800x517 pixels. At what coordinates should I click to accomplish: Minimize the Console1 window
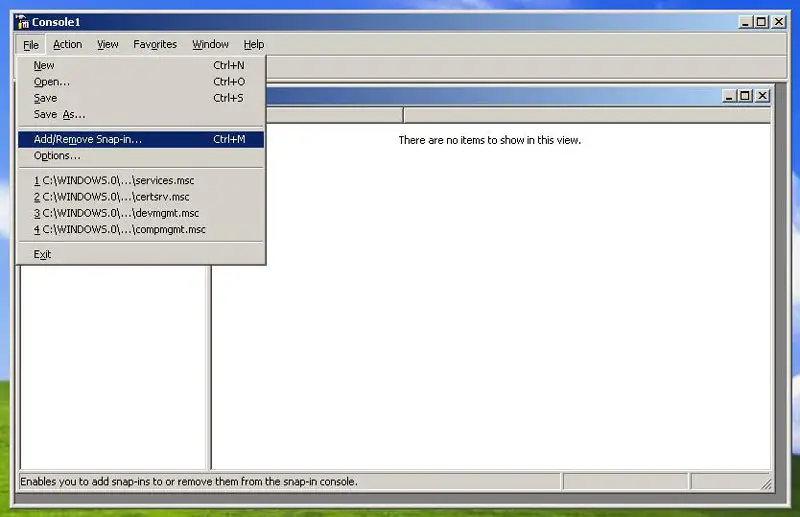click(745, 22)
